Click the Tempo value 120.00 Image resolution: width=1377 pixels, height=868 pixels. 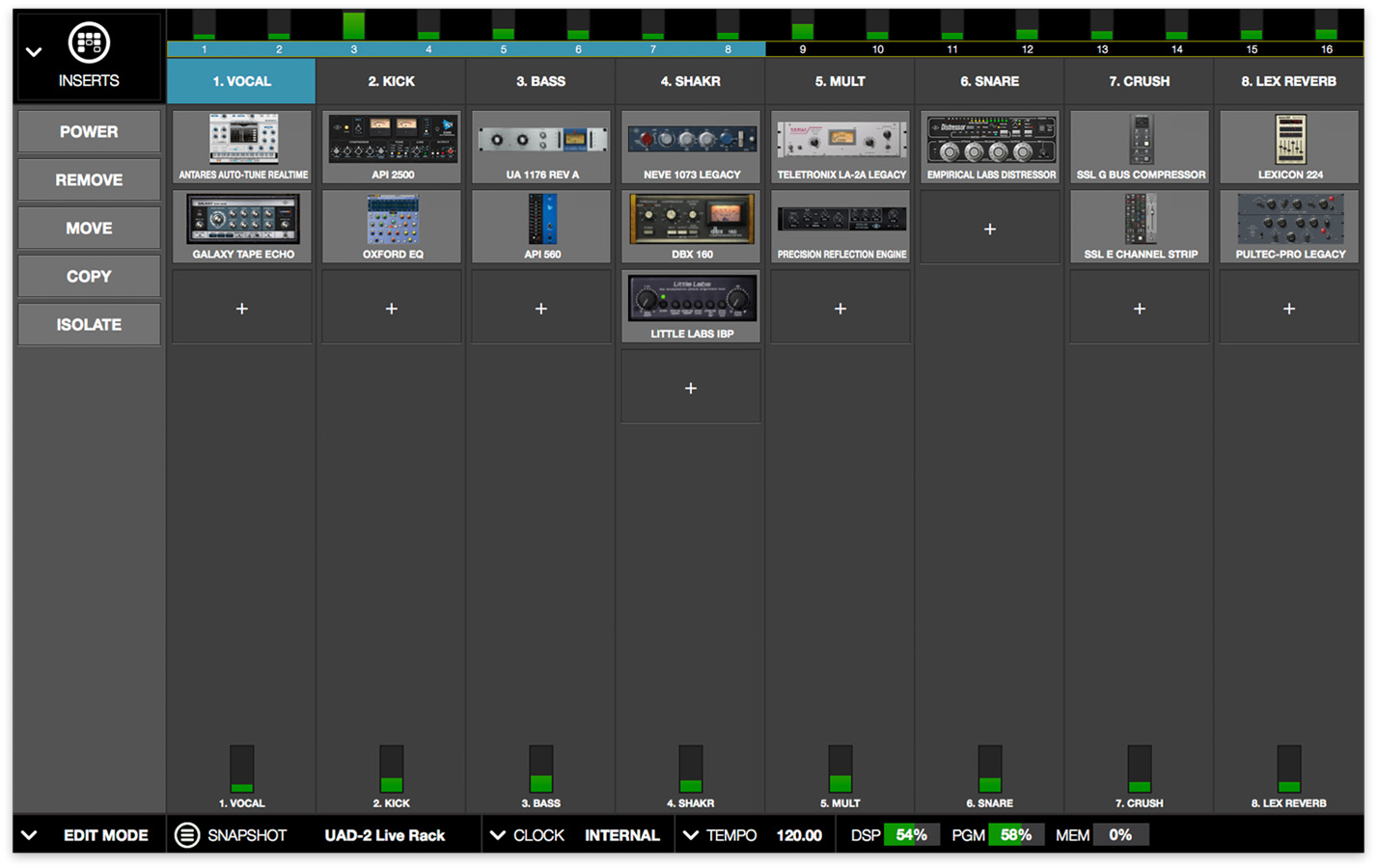pos(799,835)
